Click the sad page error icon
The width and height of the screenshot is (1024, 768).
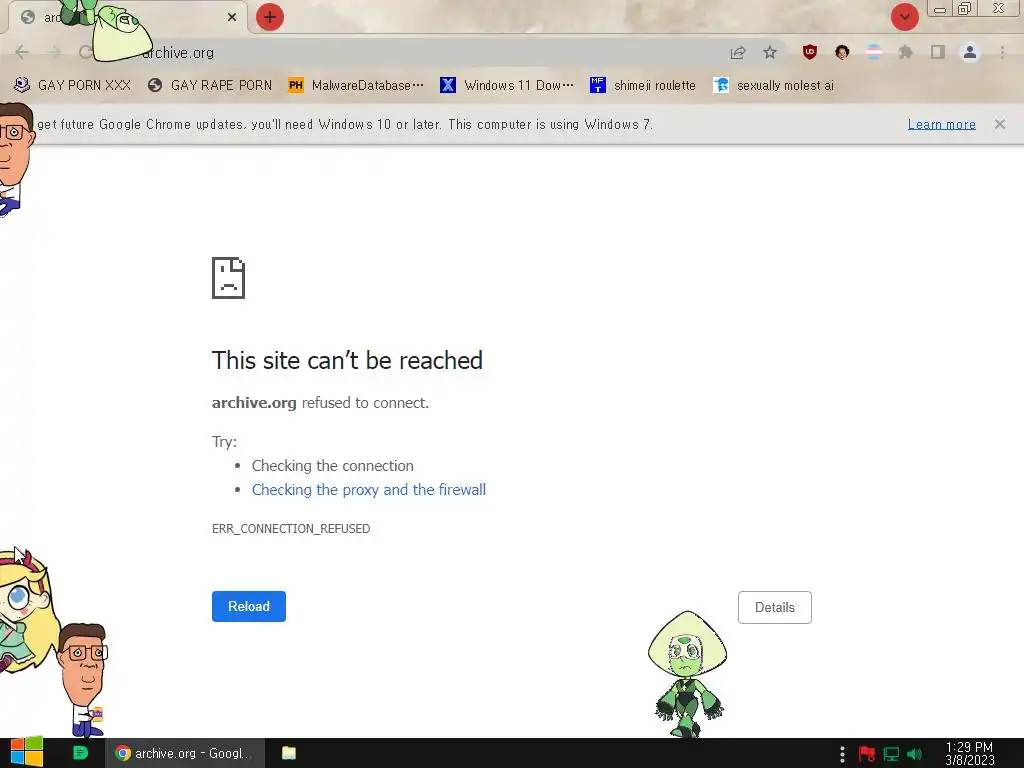[x=229, y=278]
